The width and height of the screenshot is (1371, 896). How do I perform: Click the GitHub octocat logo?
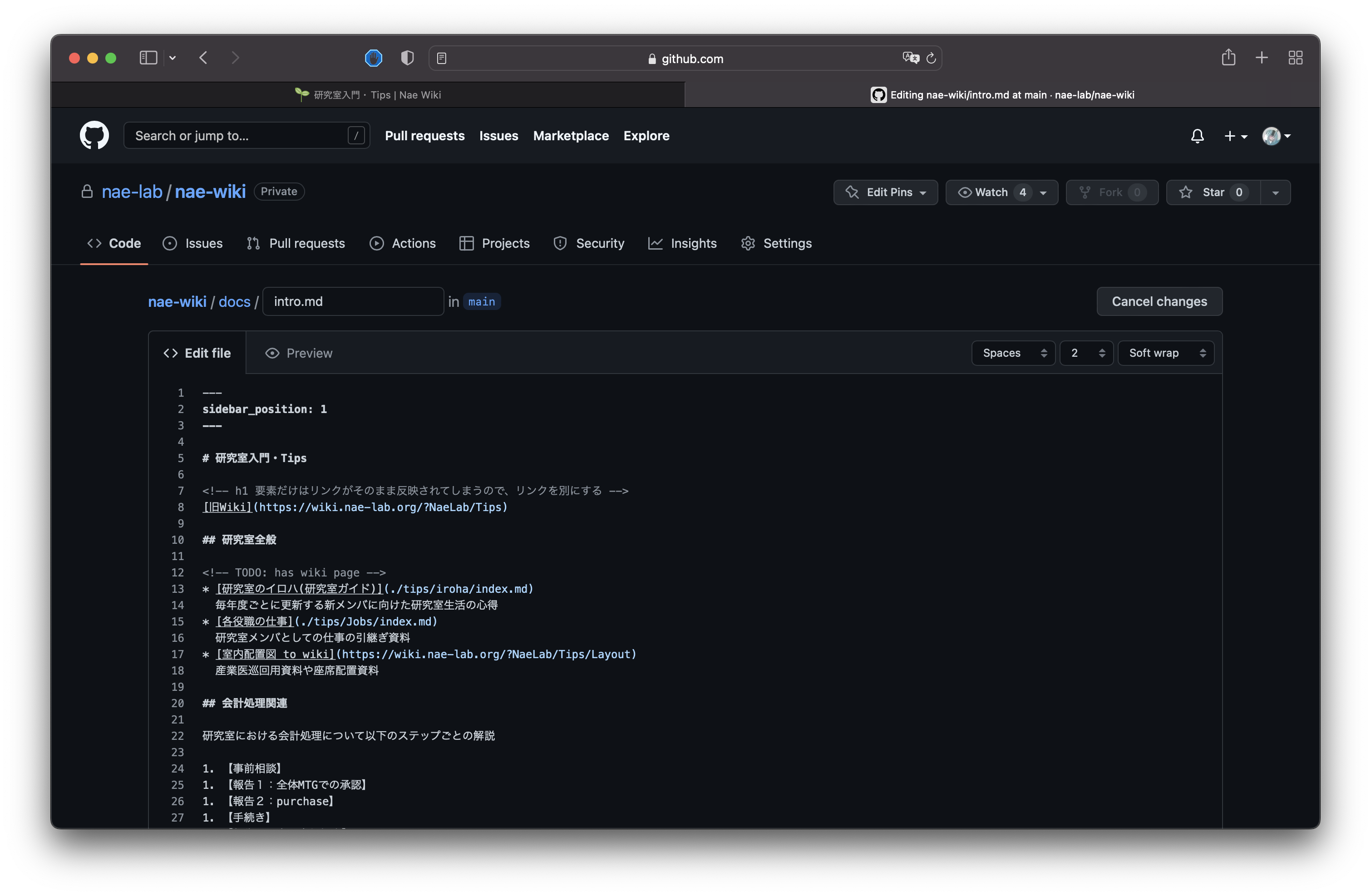94,135
